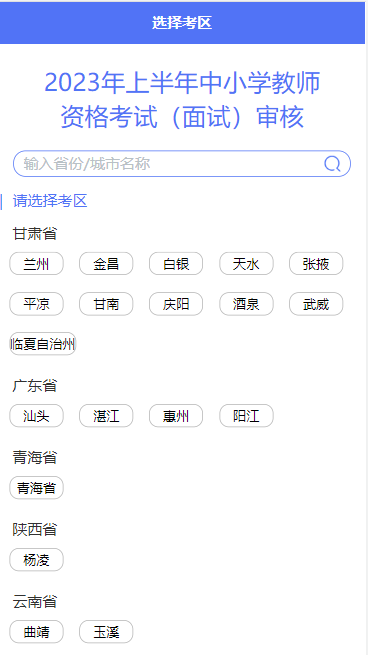The width and height of the screenshot is (368, 655).
Task: Click the 甘南 button
Action: click(x=106, y=304)
